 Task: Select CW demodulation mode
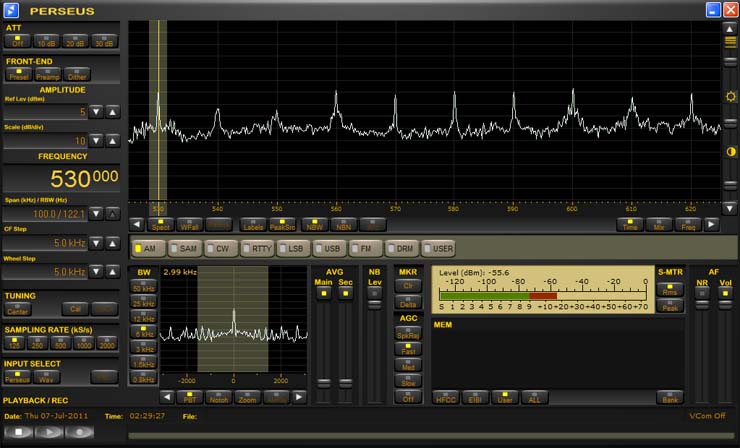[x=221, y=248]
